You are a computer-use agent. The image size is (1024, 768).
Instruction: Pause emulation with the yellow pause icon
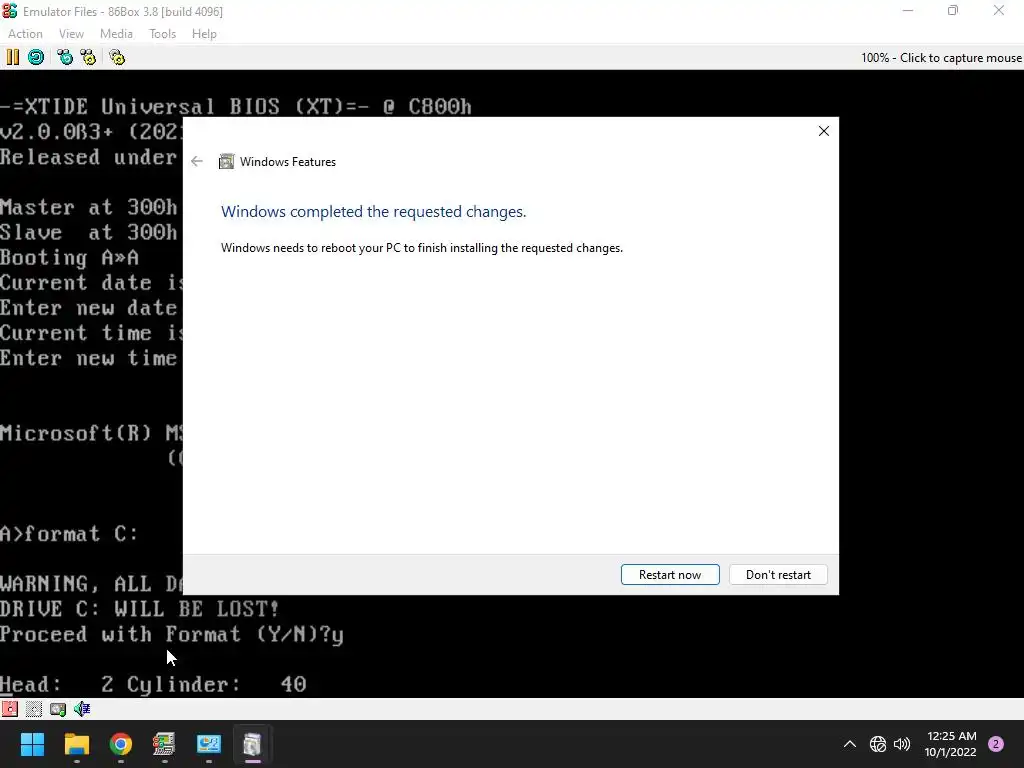tap(12, 57)
